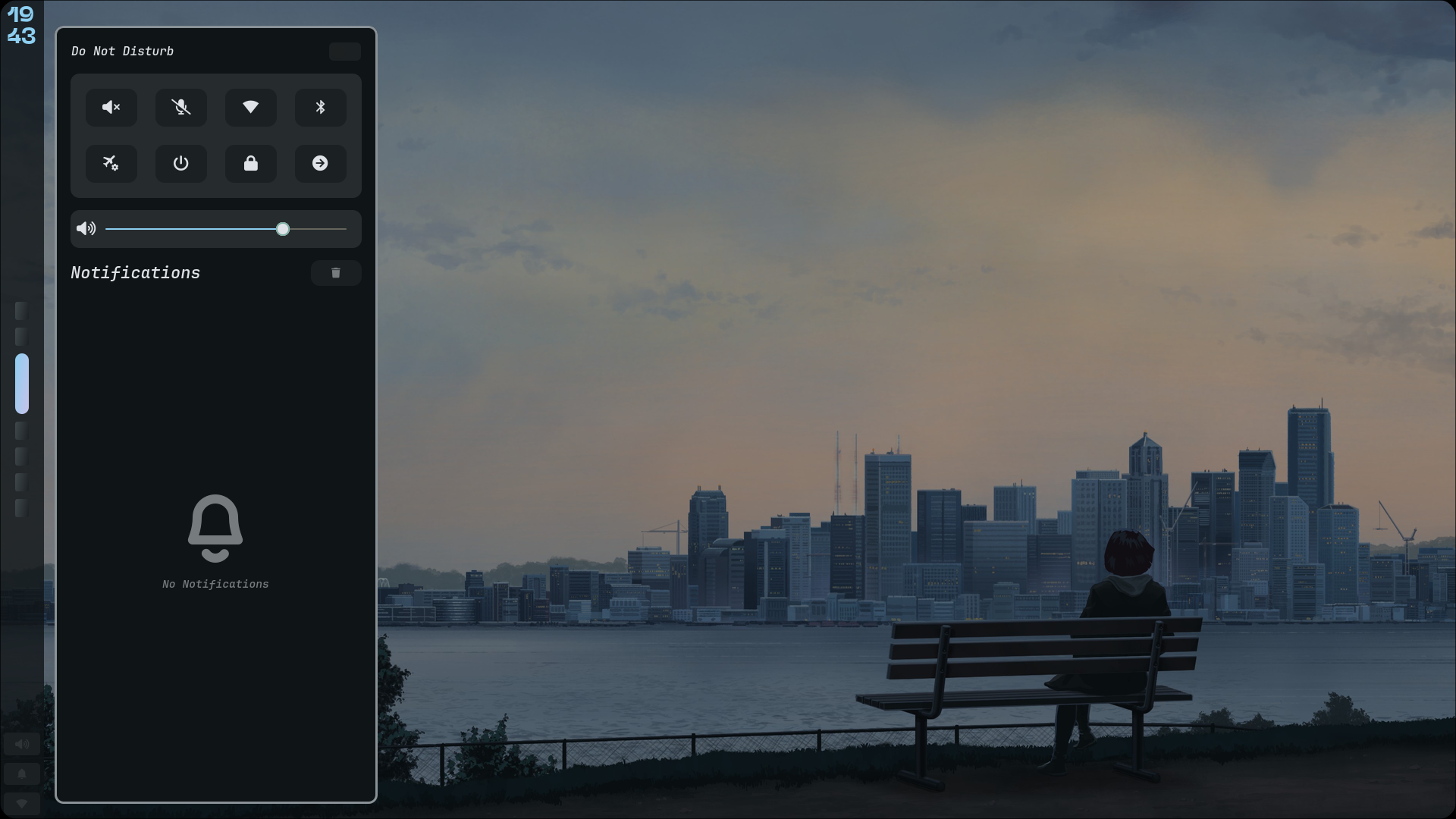Click the Wi-Fi icon in the sidebar bar
Image resolution: width=1456 pixels, height=819 pixels.
(x=22, y=803)
